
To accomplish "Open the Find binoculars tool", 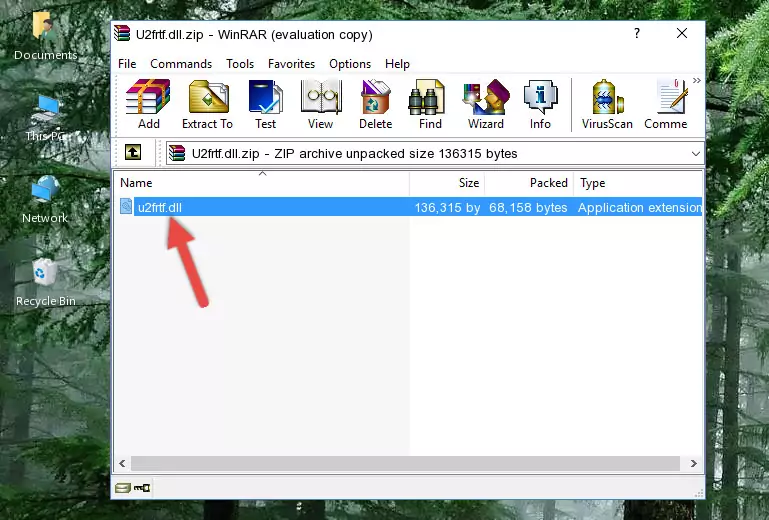I will point(430,104).
